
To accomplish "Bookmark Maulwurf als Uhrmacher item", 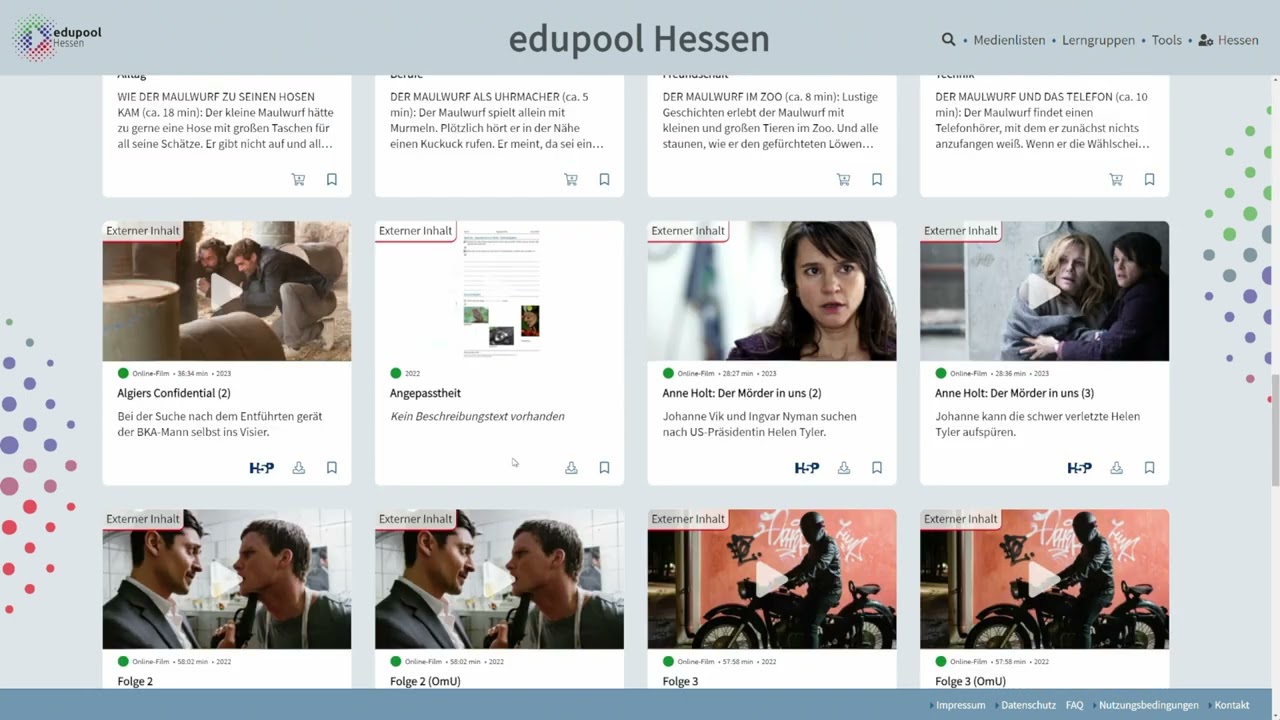I will (605, 180).
